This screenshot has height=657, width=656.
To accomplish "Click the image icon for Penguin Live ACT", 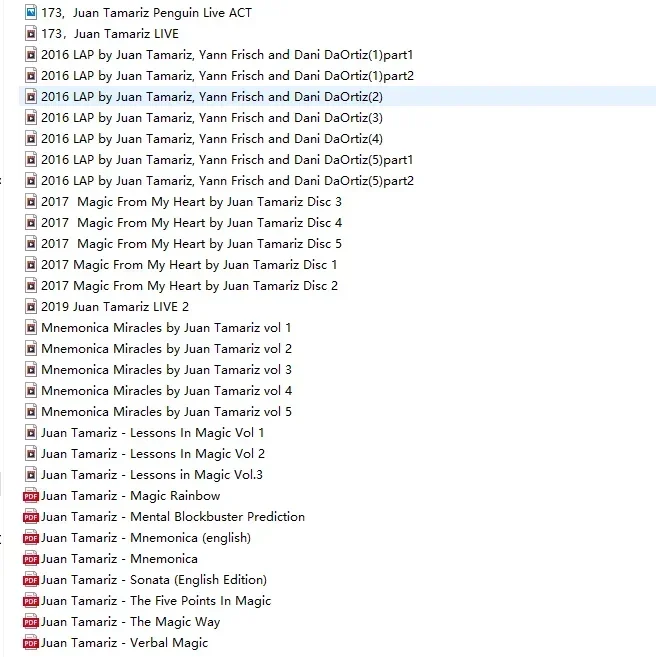I will [x=31, y=12].
